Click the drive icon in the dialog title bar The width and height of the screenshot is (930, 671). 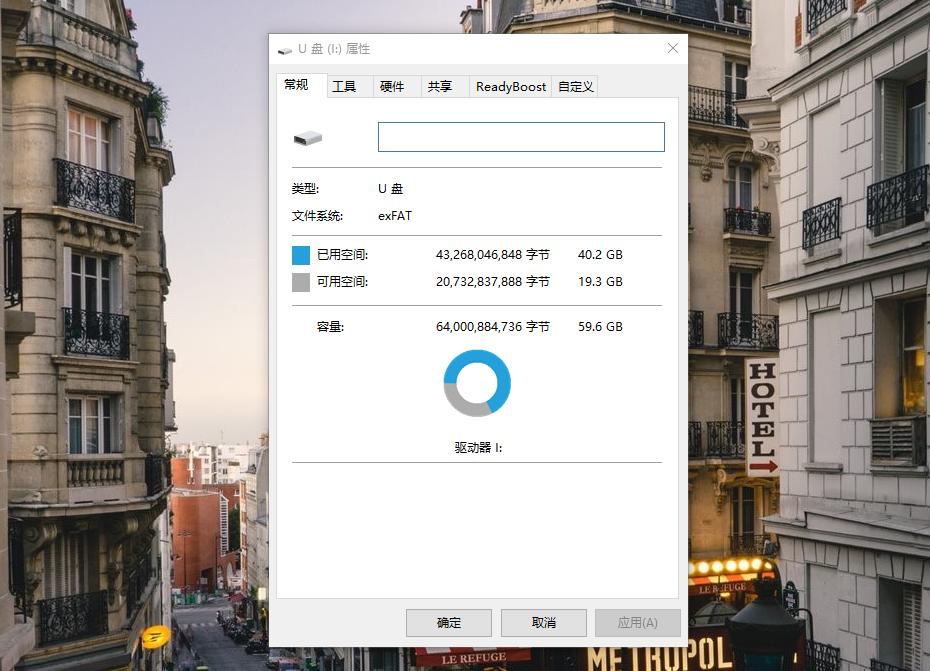pos(284,48)
